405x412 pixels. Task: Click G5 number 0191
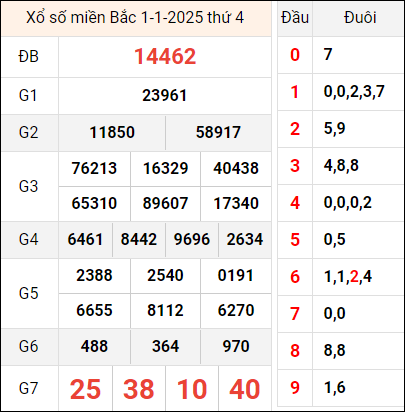point(236,276)
